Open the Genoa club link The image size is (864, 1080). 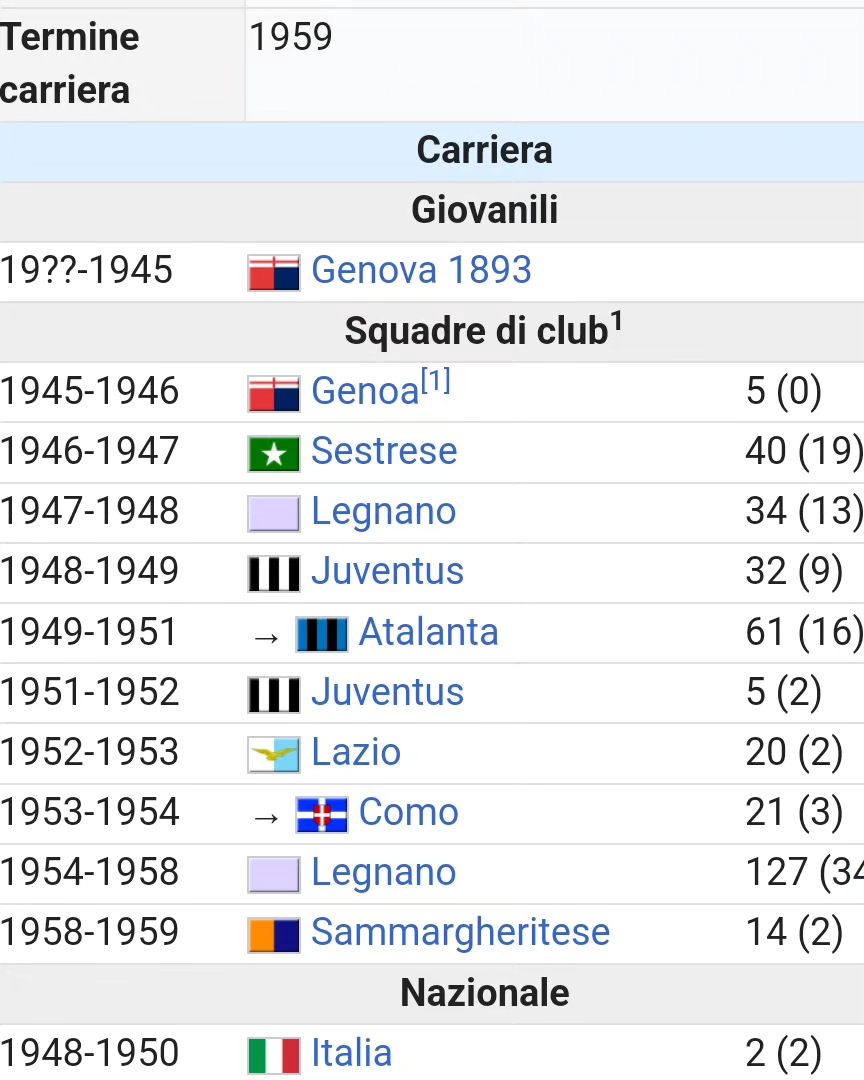point(365,392)
